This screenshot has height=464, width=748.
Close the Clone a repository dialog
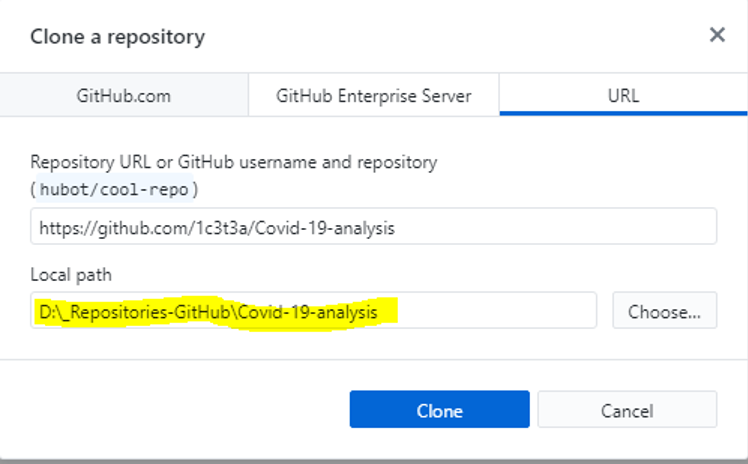(x=717, y=35)
